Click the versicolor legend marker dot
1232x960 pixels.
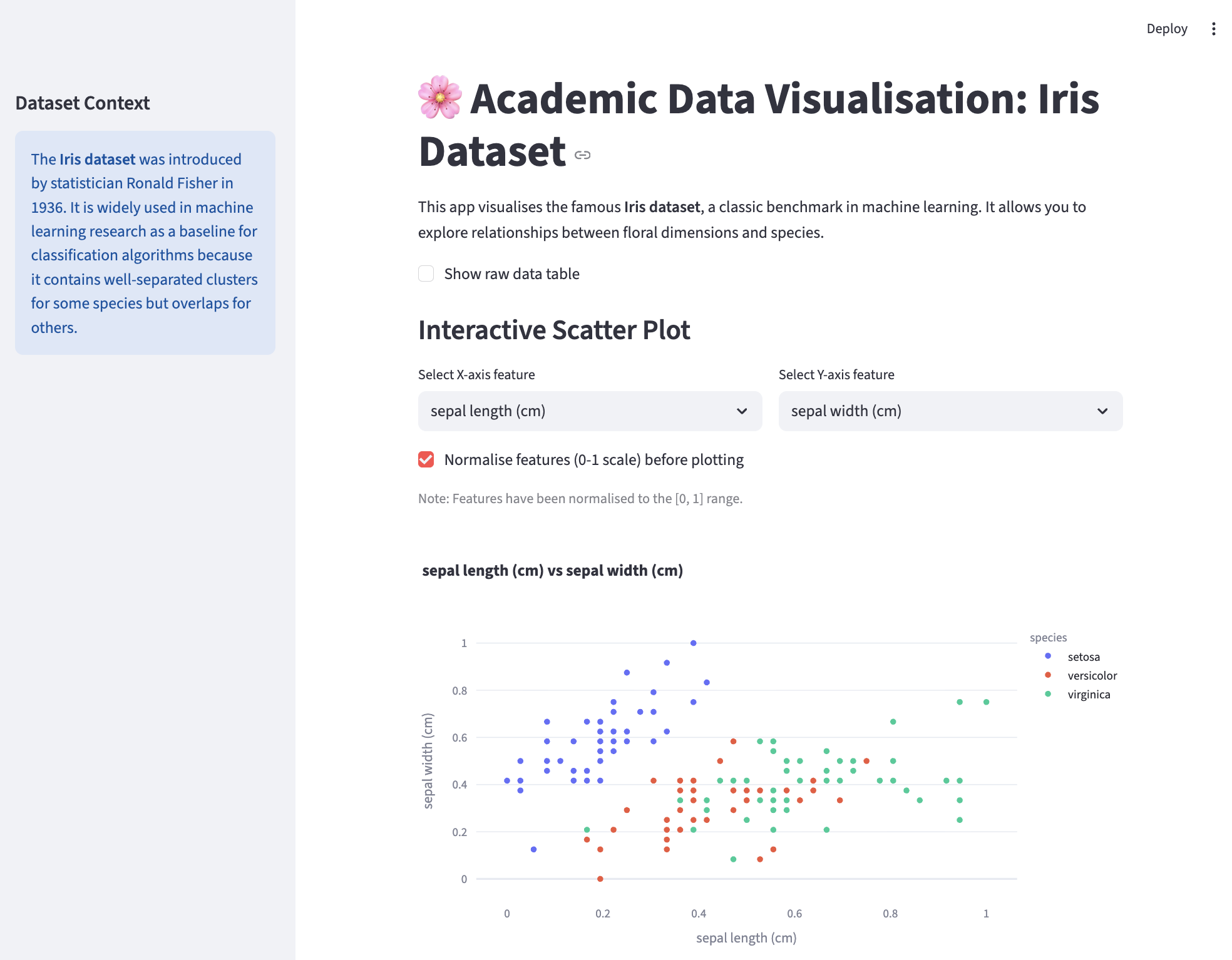point(1048,675)
